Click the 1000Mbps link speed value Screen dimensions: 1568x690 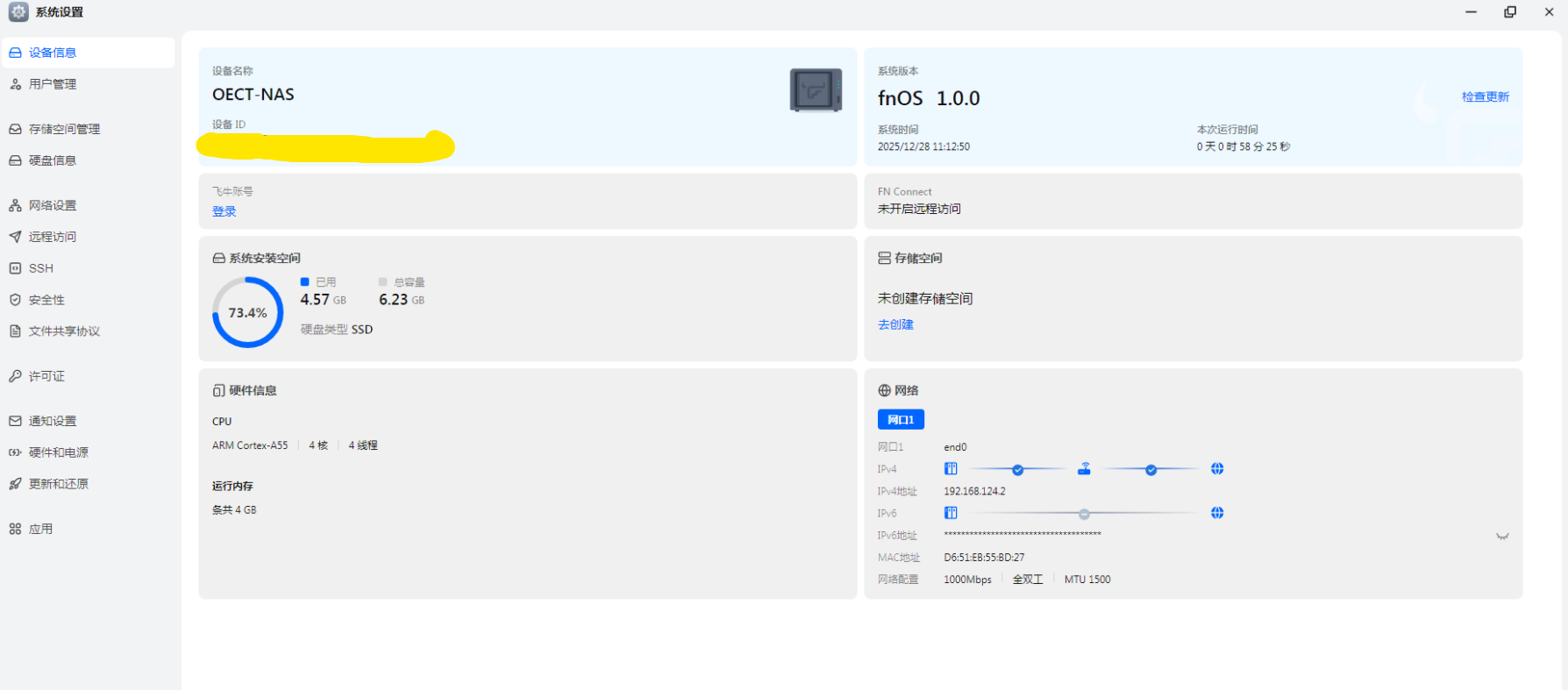[967, 580]
